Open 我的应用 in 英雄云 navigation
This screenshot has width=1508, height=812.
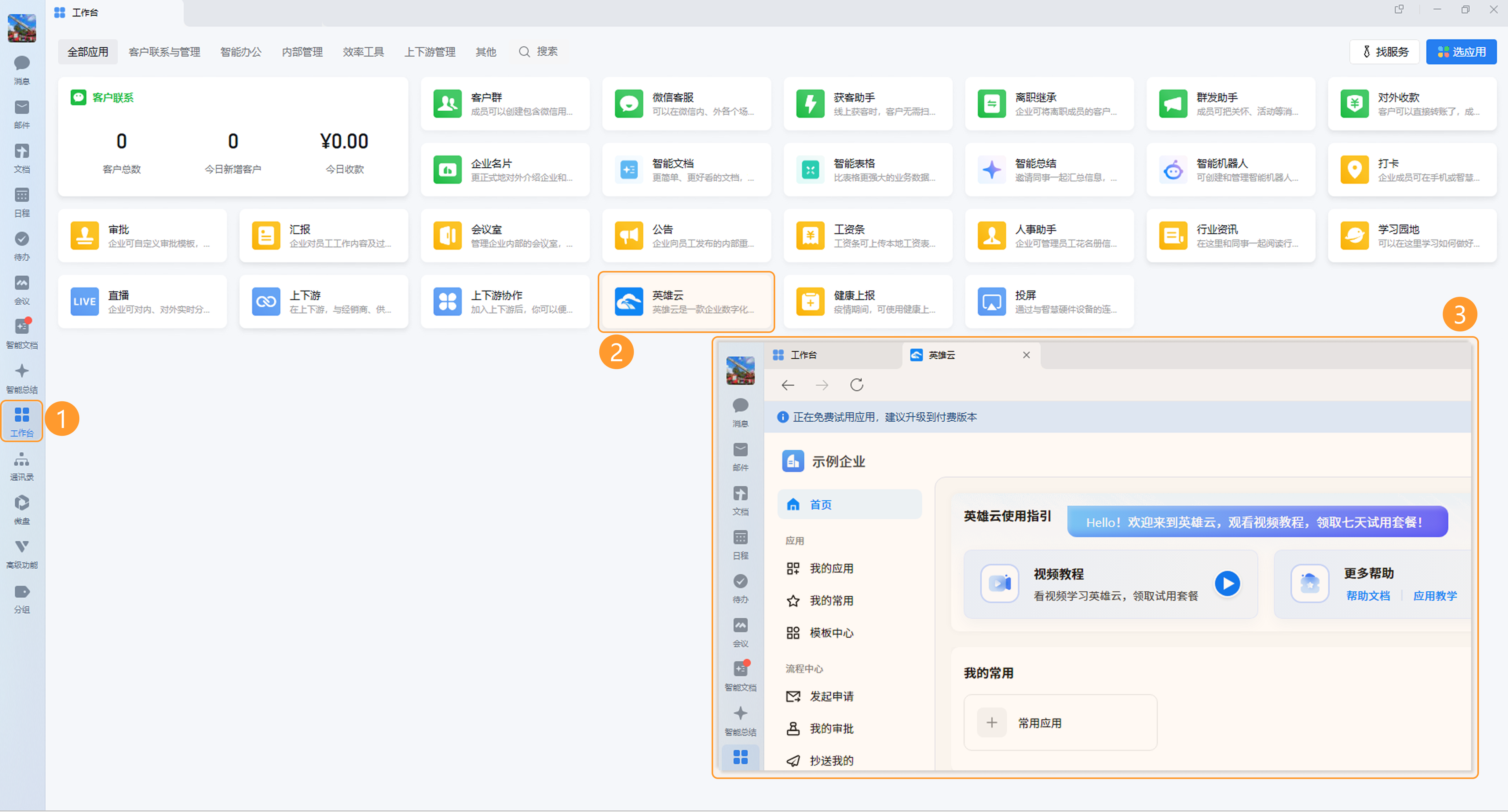pyautogui.click(x=820, y=569)
